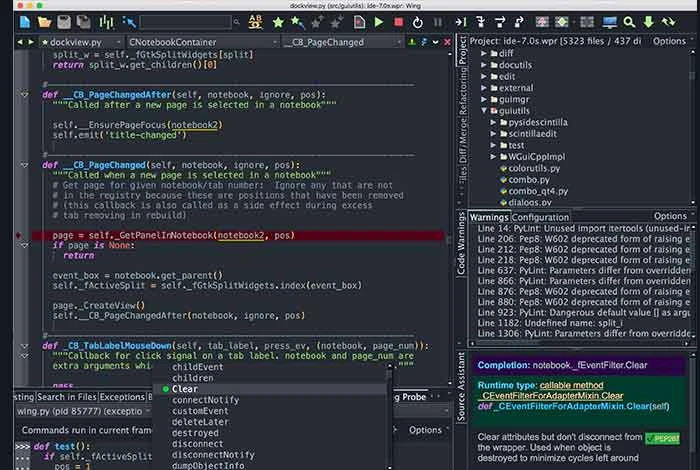Save all files icon
The image size is (700, 470).
(x=83, y=21)
